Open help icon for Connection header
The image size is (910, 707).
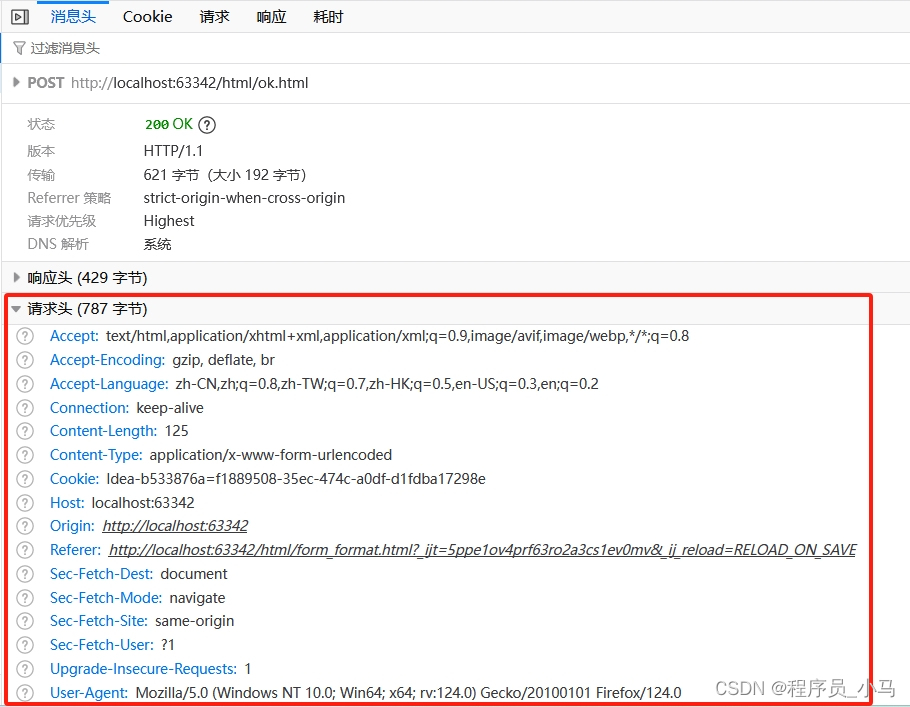point(25,407)
